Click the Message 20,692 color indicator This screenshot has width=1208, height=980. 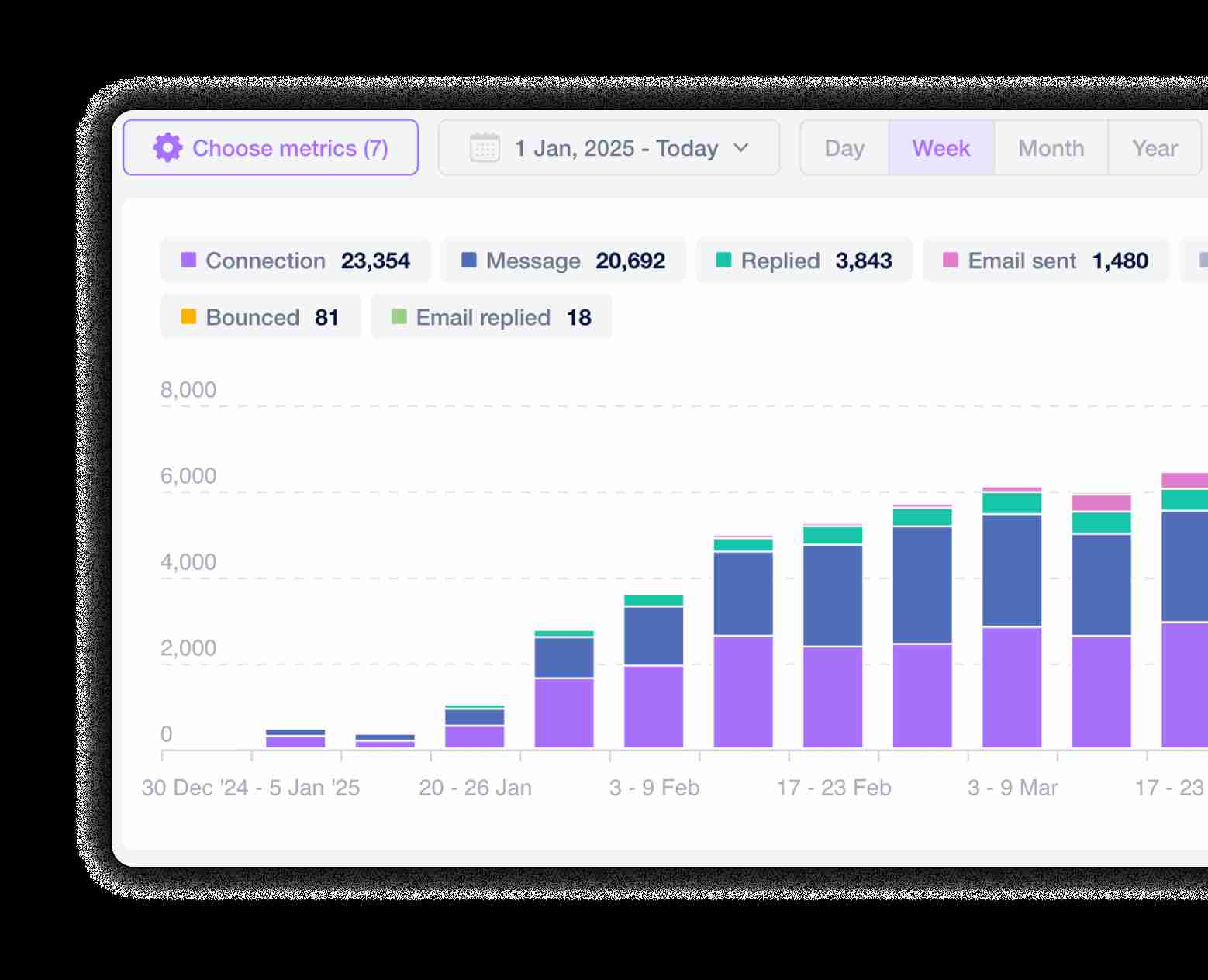(x=468, y=260)
